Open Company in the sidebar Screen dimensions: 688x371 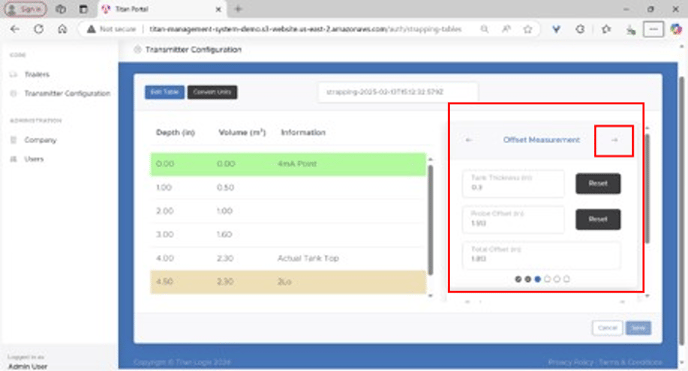point(40,140)
